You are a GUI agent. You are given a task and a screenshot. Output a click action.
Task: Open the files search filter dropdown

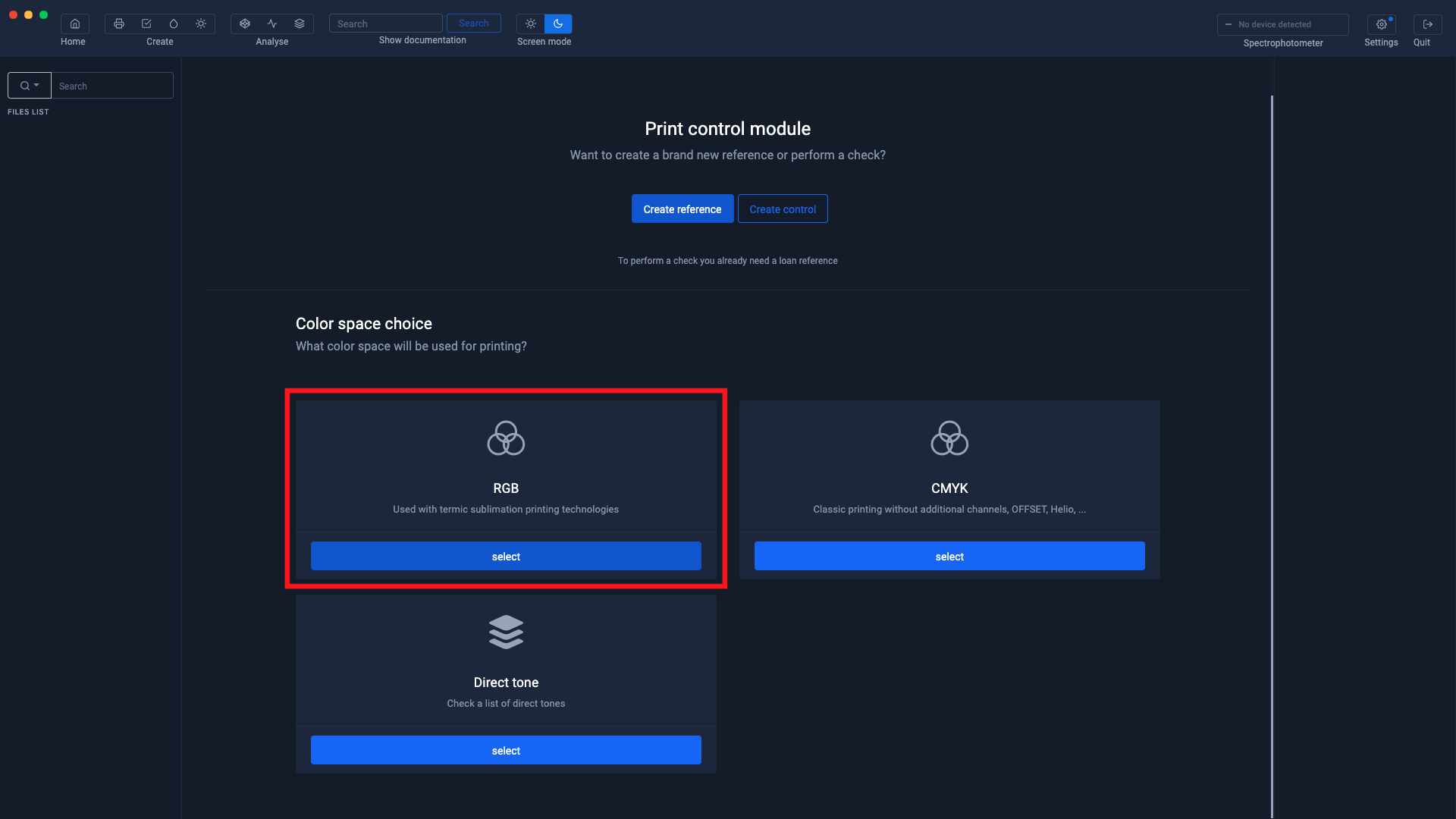click(x=30, y=86)
